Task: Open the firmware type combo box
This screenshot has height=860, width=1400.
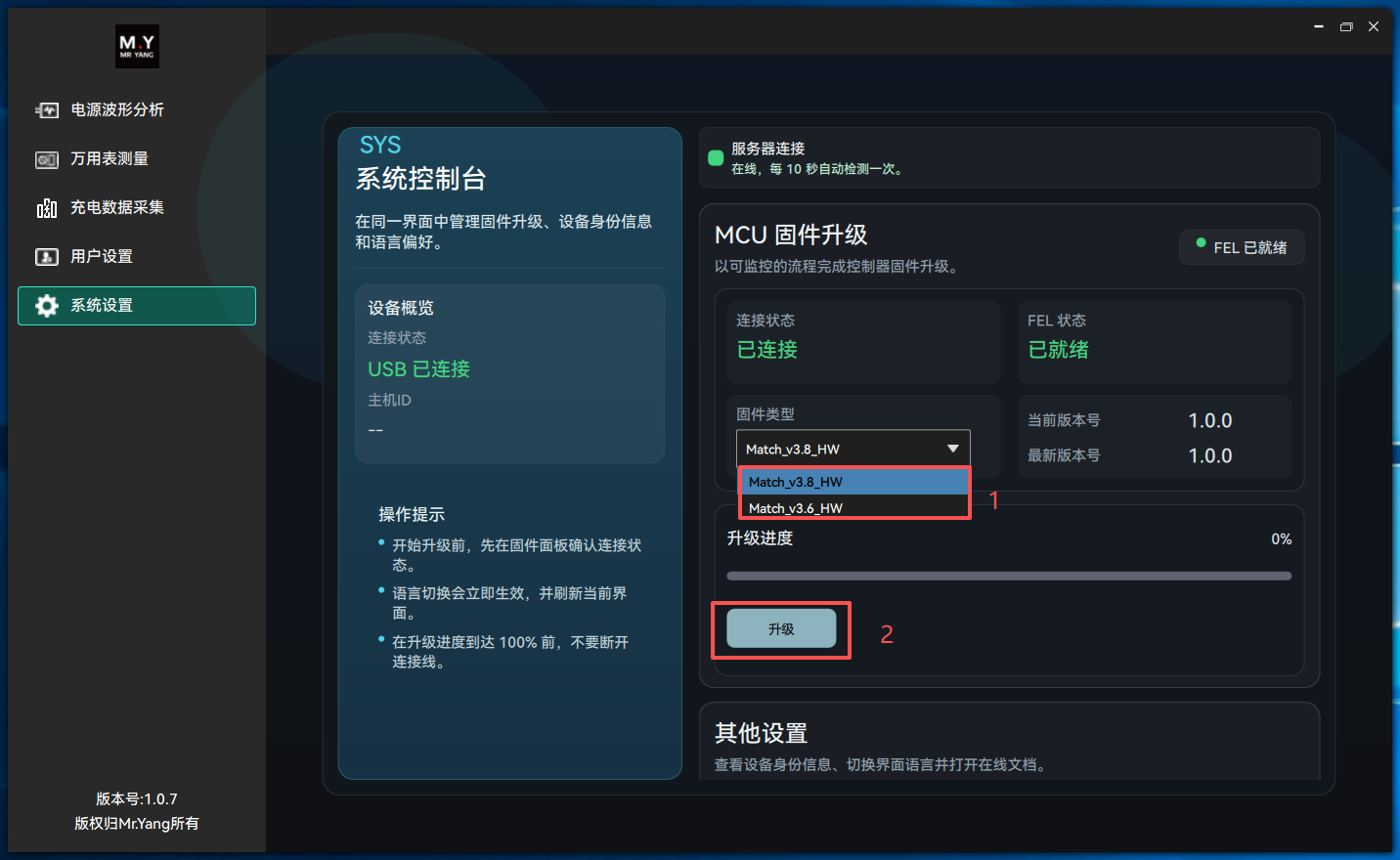Action: coord(853,449)
